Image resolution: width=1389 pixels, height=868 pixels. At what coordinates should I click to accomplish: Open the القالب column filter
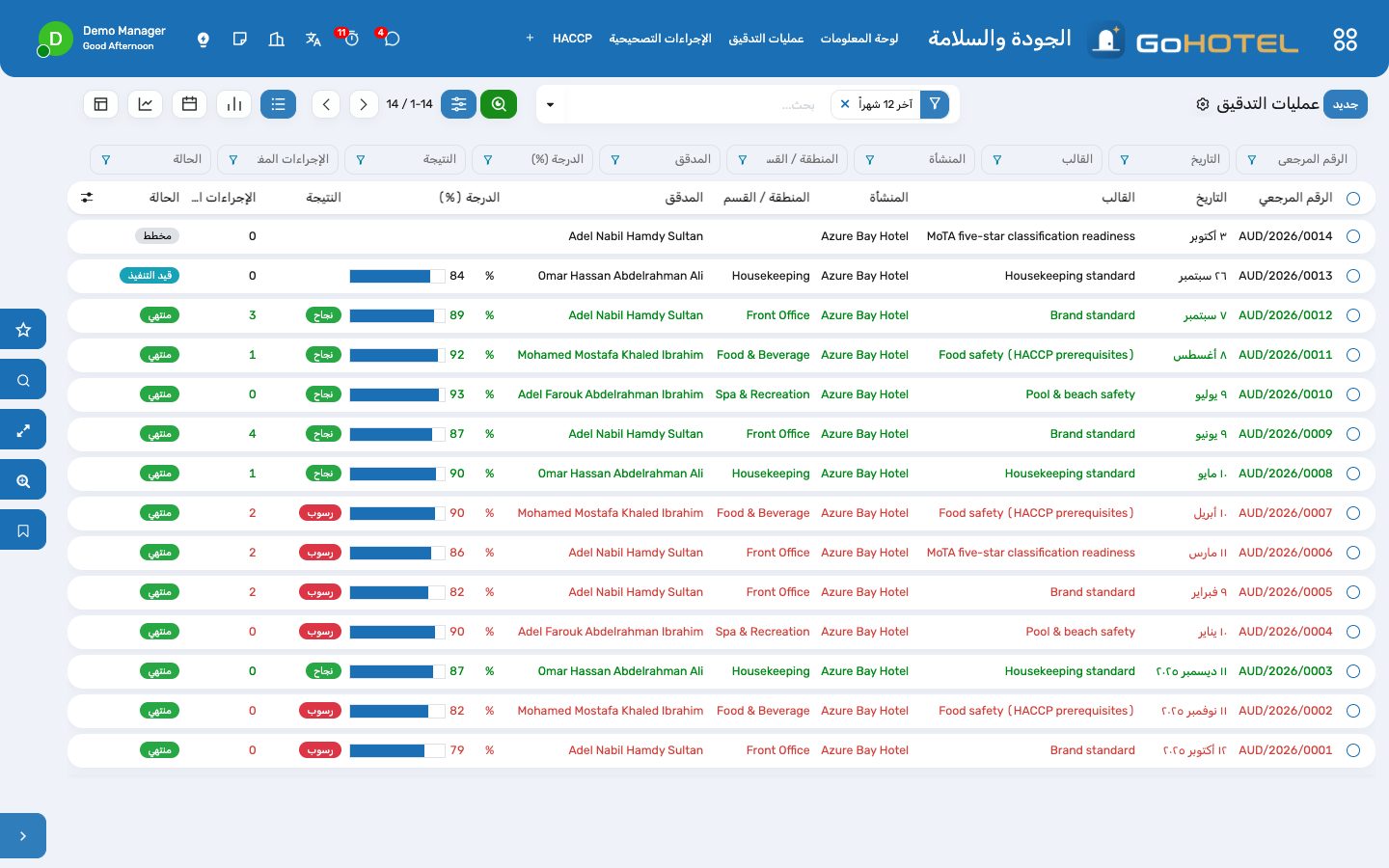[x=997, y=159]
